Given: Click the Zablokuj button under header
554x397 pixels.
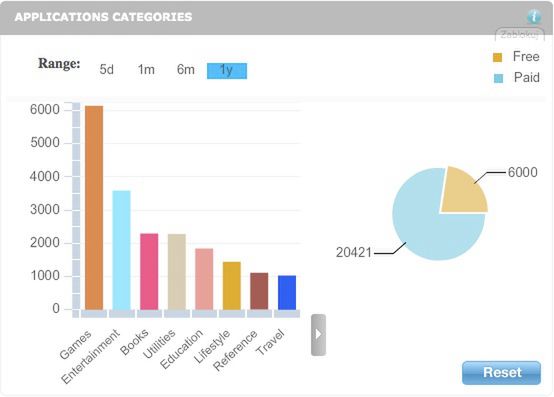Looking at the screenshot, I should click(x=520, y=34).
